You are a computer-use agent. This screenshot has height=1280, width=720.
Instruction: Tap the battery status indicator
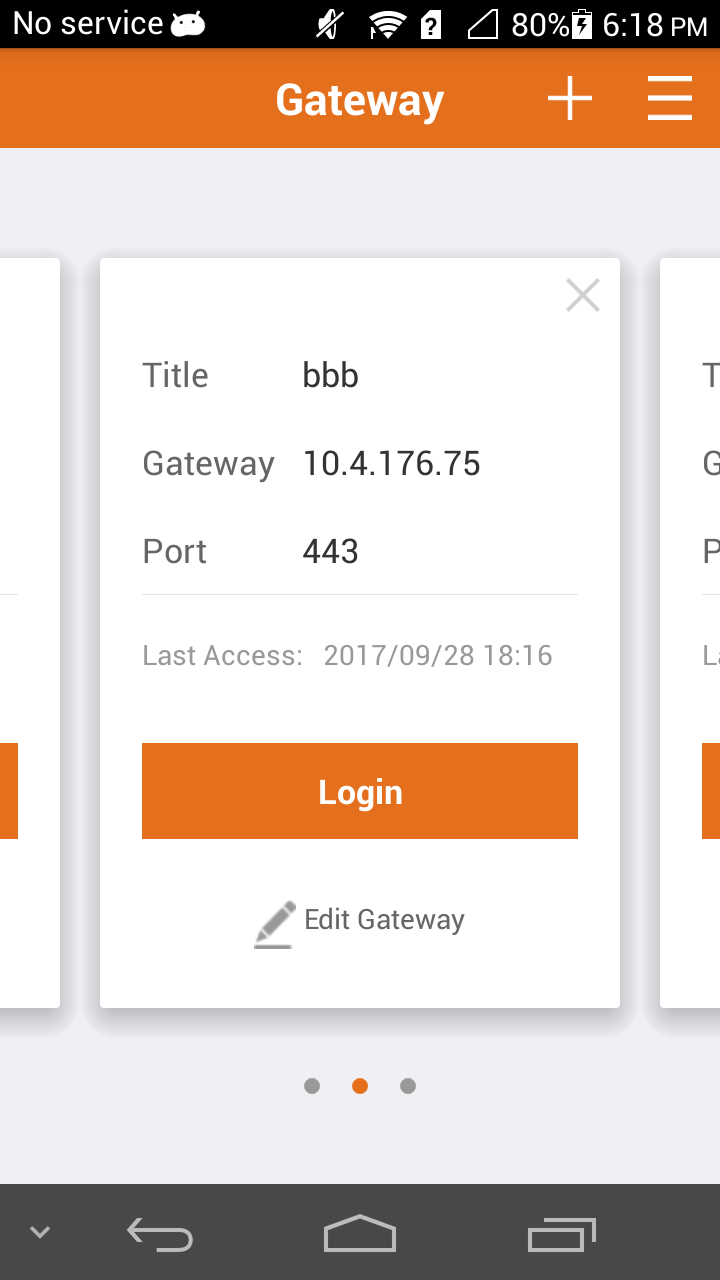pos(581,24)
